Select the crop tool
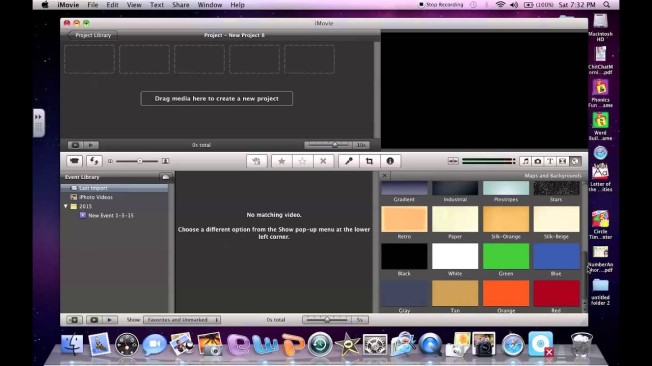 (369, 161)
